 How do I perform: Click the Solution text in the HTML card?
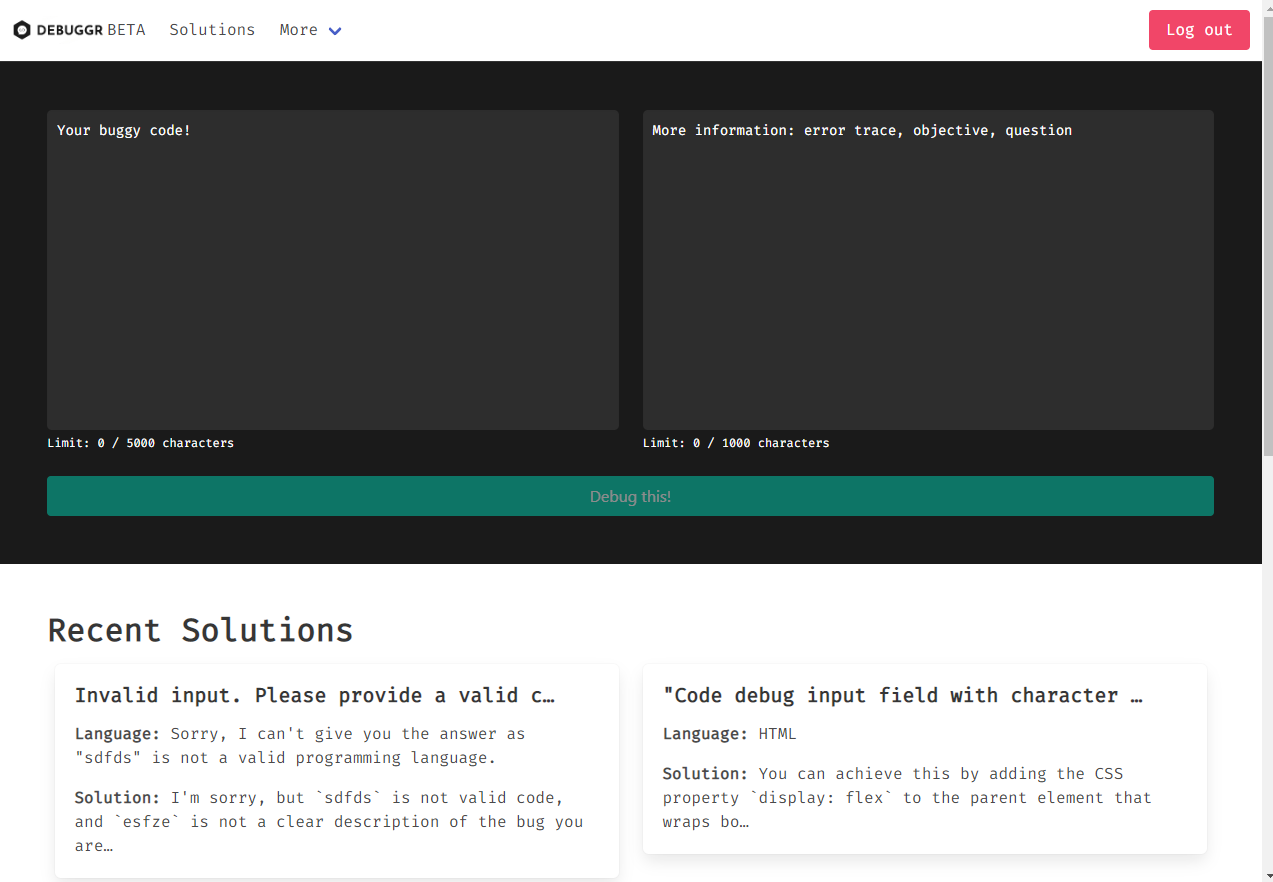point(703,773)
